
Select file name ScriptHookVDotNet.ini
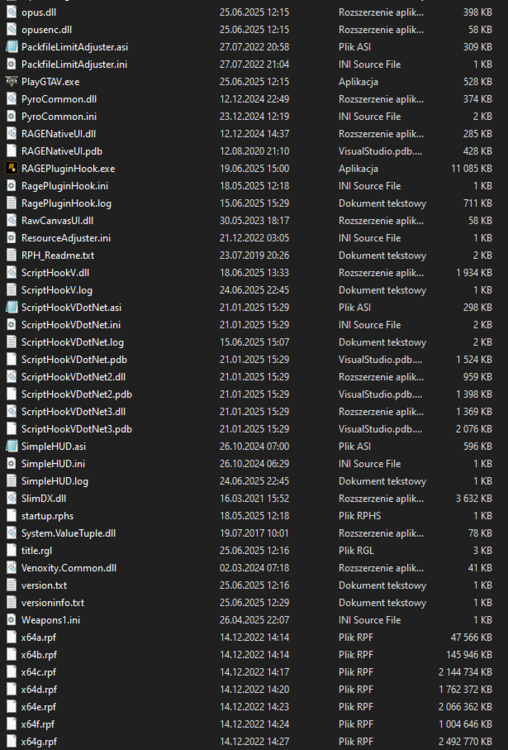coord(71,325)
